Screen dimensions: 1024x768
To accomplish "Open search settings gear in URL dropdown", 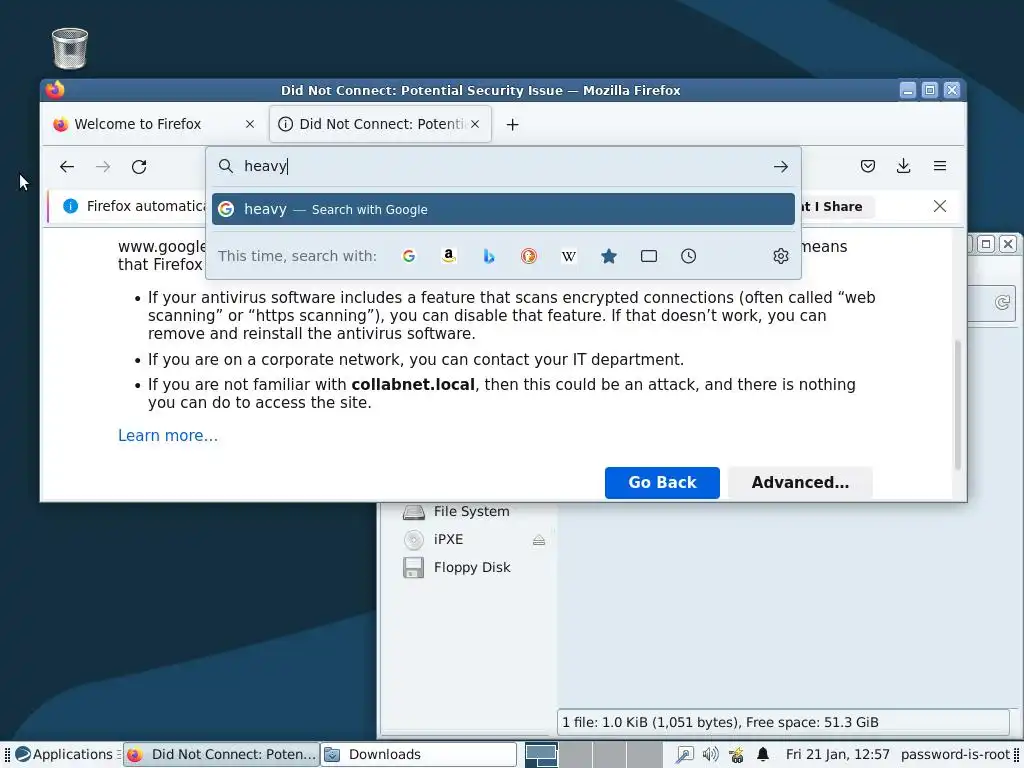I will [x=780, y=256].
